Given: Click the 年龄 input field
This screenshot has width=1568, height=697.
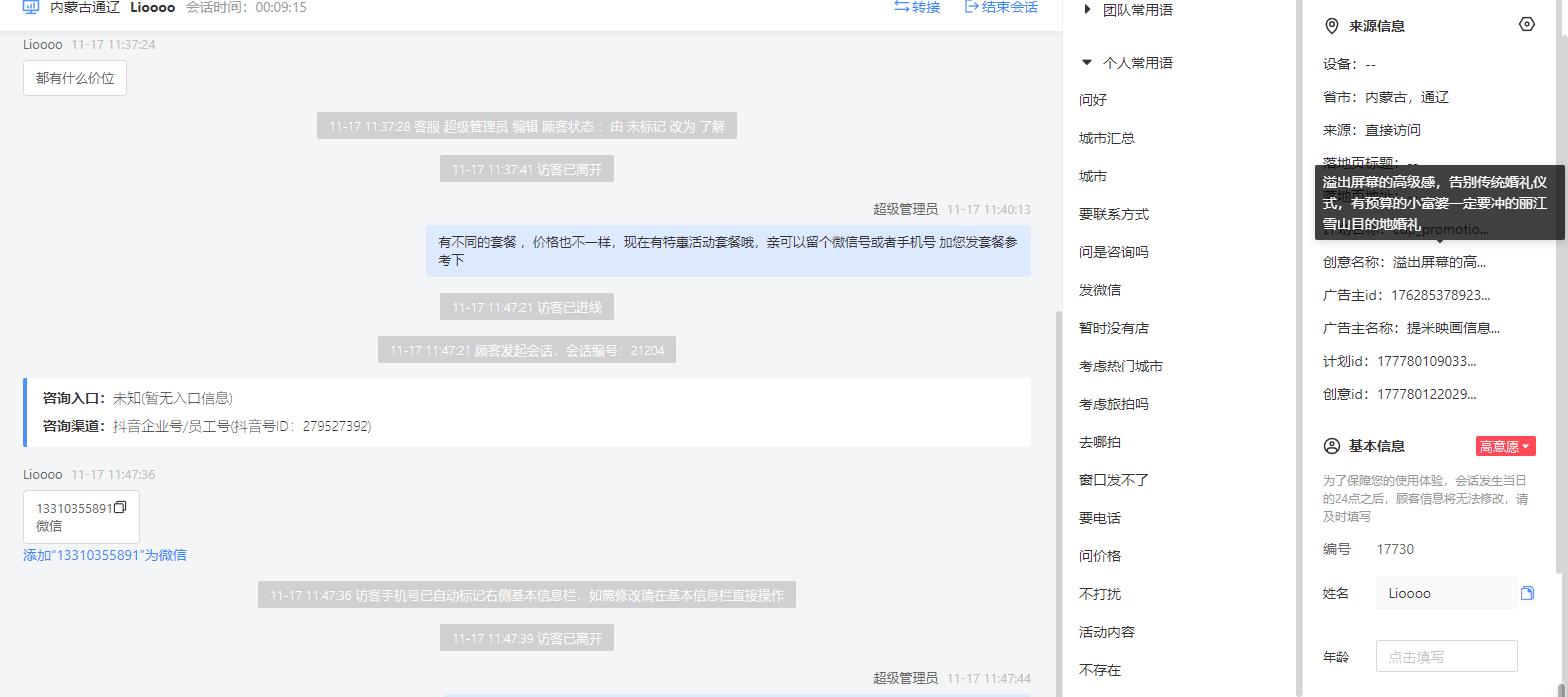Looking at the screenshot, I should tap(1447, 656).
